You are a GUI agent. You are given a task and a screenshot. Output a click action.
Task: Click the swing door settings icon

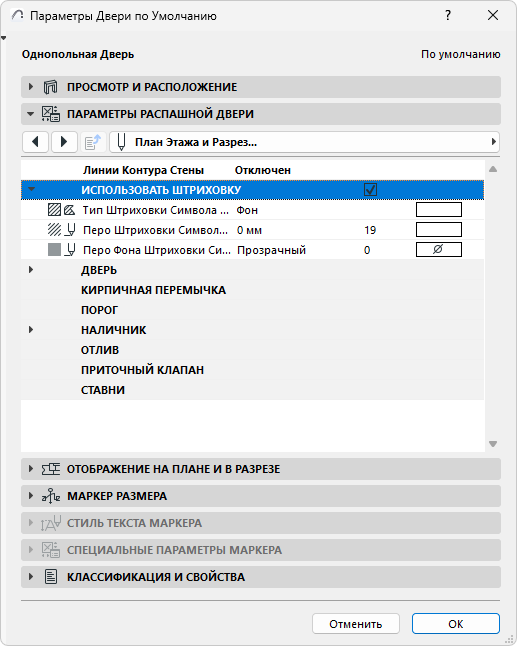point(51,114)
